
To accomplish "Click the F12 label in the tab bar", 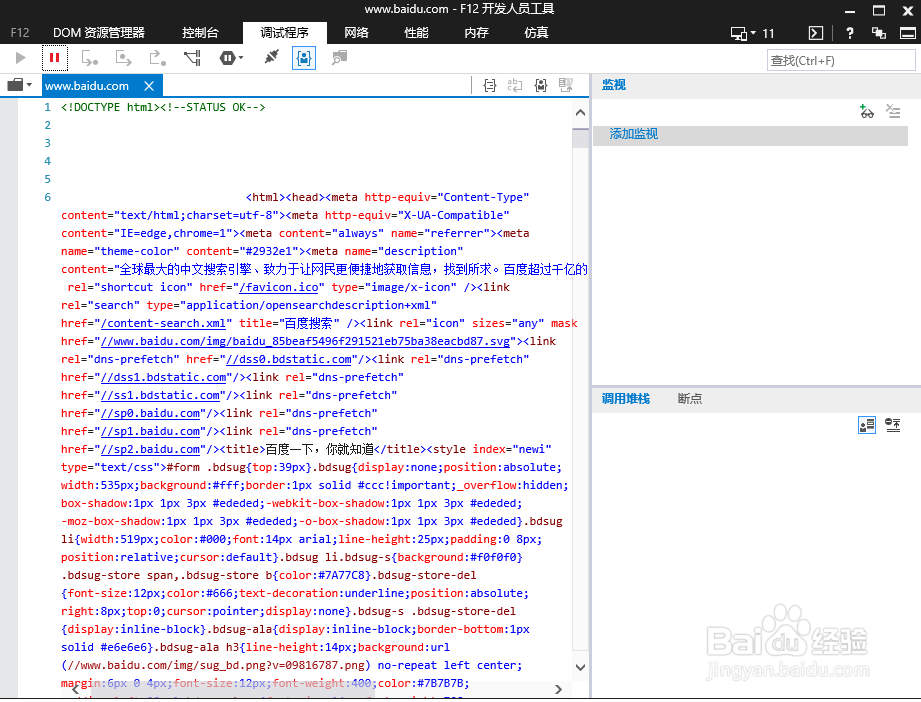I will pyautogui.click(x=20, y=33).
